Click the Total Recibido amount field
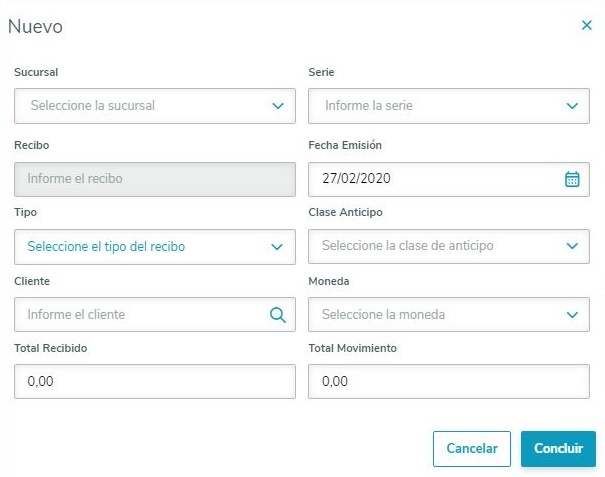Viewport: 605px width, 477px height. pos(155,382)
